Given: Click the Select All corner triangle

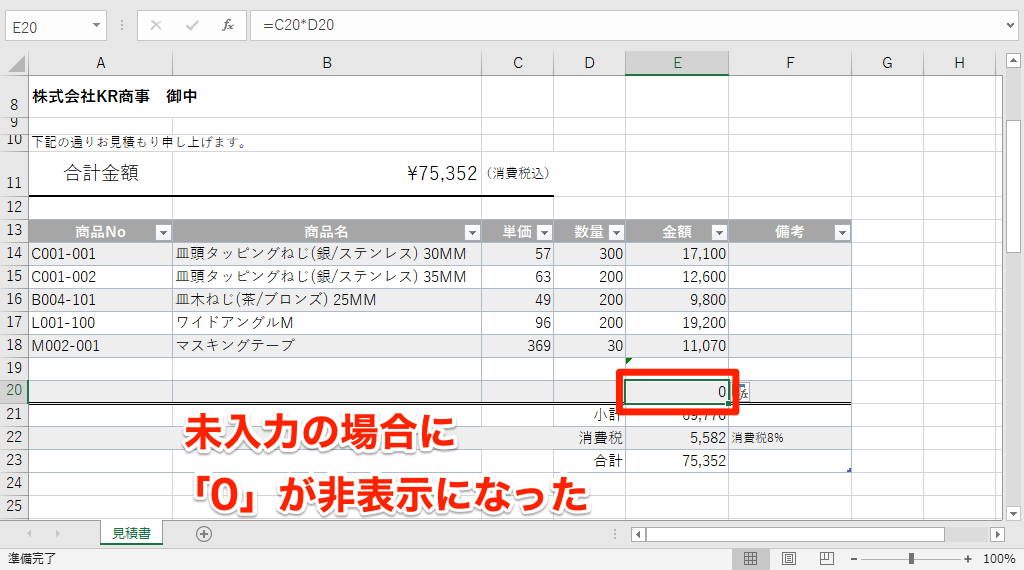Looking at the screenshot, I should (16, 63).
